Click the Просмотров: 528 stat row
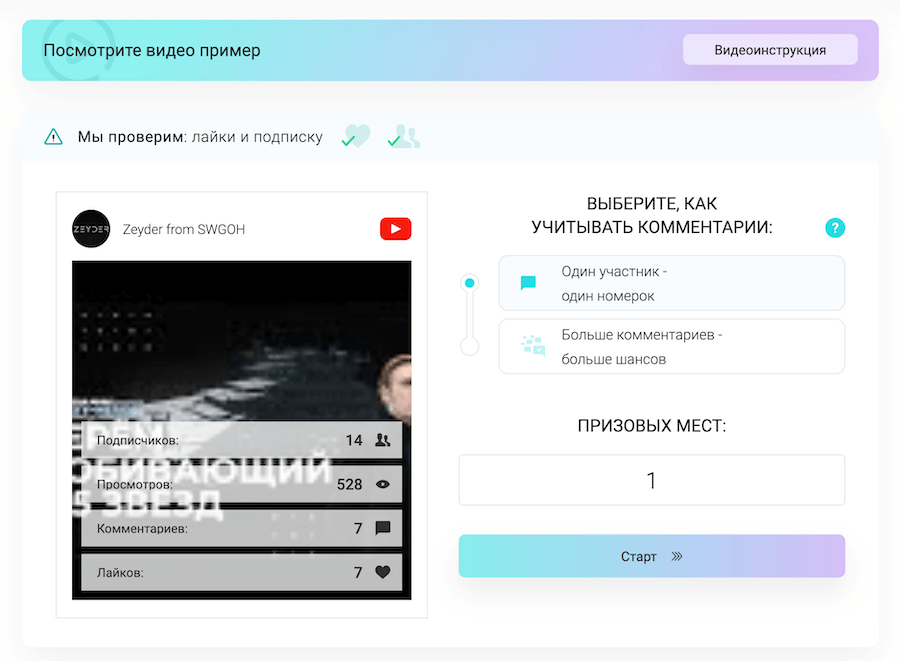 [x=242, y=484]
